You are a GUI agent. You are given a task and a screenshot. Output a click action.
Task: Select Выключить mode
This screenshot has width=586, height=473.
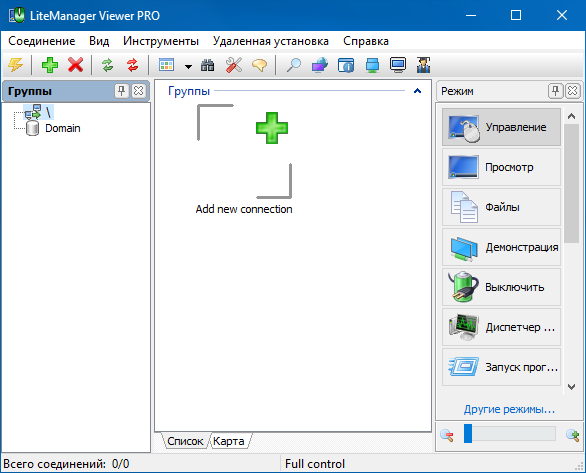[x=501, y=287]
